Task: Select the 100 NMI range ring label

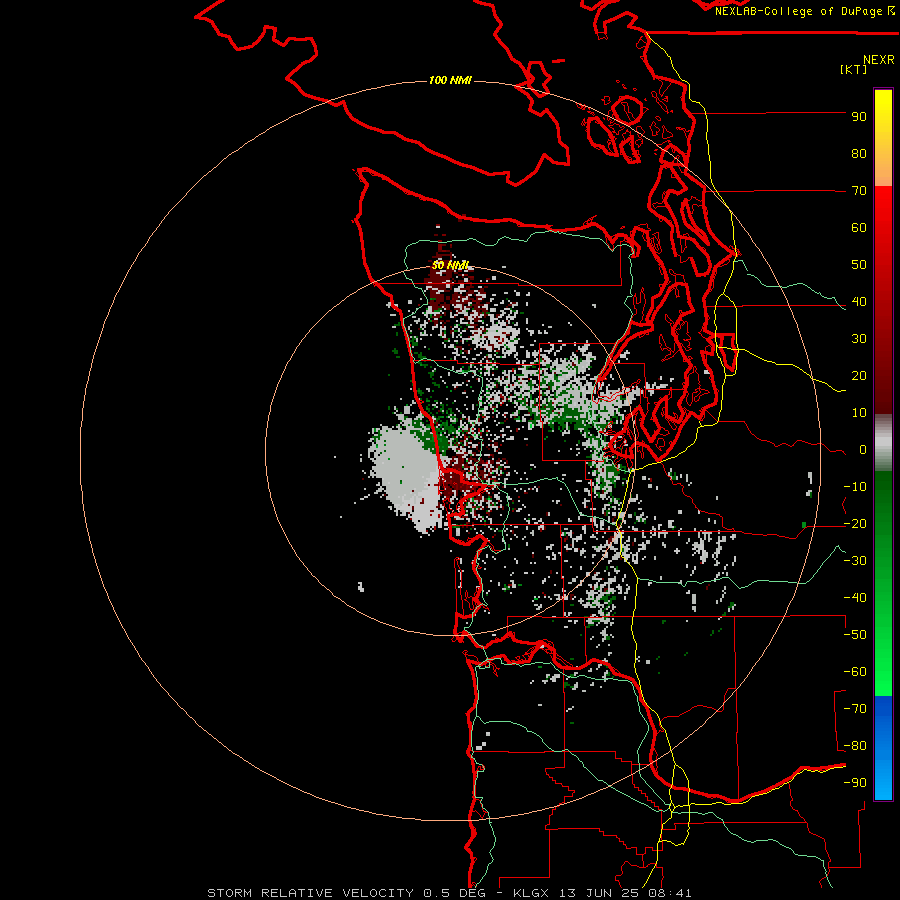Action: click(450, 80)
